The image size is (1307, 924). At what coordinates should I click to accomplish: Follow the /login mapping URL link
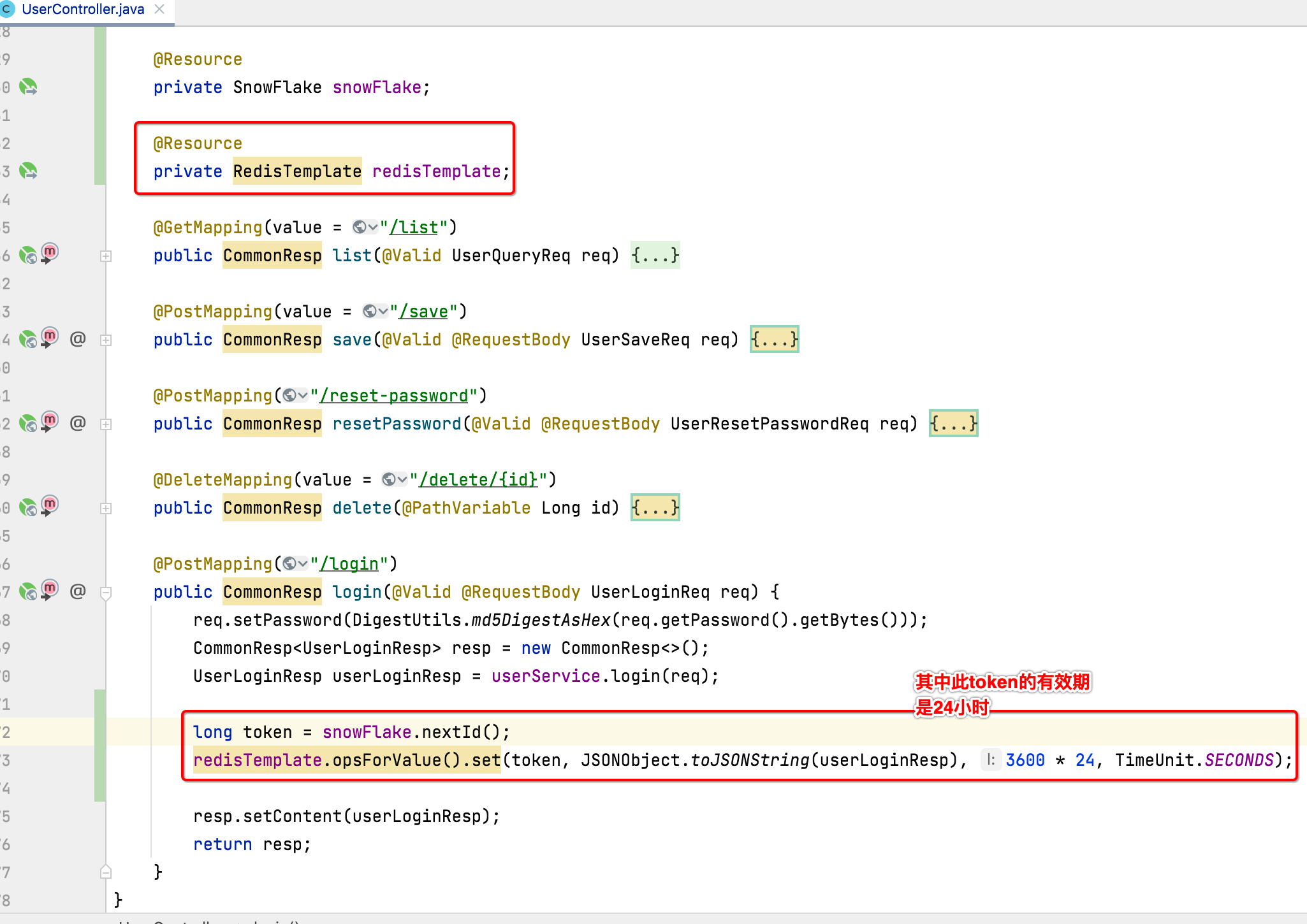(349, 564)
